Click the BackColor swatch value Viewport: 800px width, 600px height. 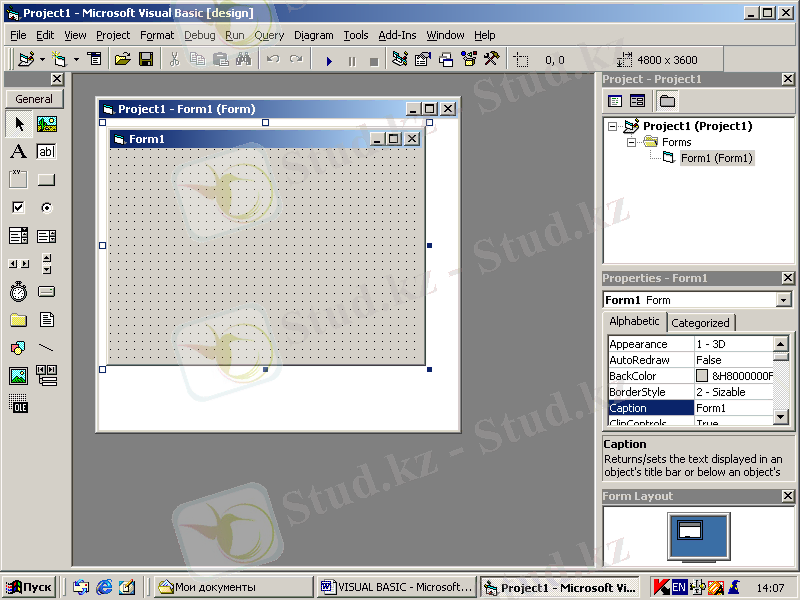[x=702, y=376]
